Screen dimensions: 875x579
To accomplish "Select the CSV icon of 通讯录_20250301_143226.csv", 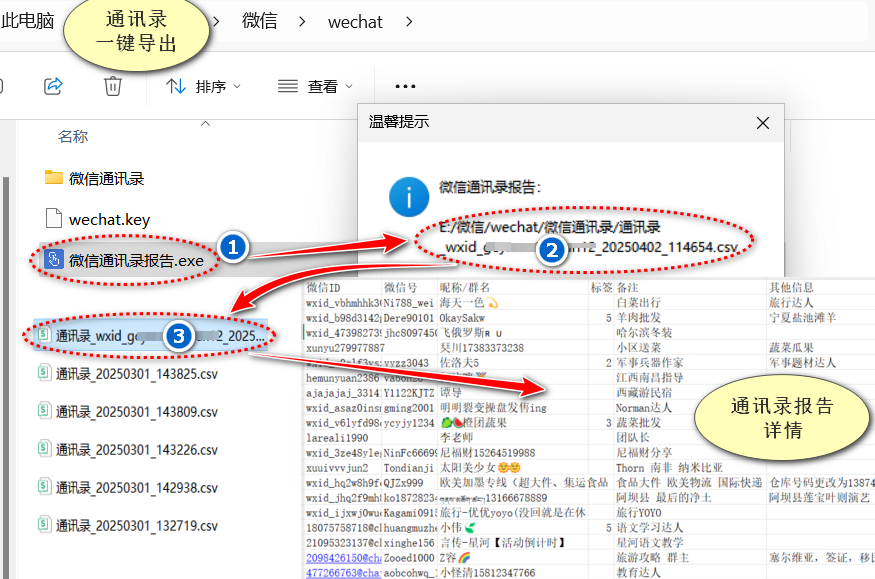I will (46, 446).
